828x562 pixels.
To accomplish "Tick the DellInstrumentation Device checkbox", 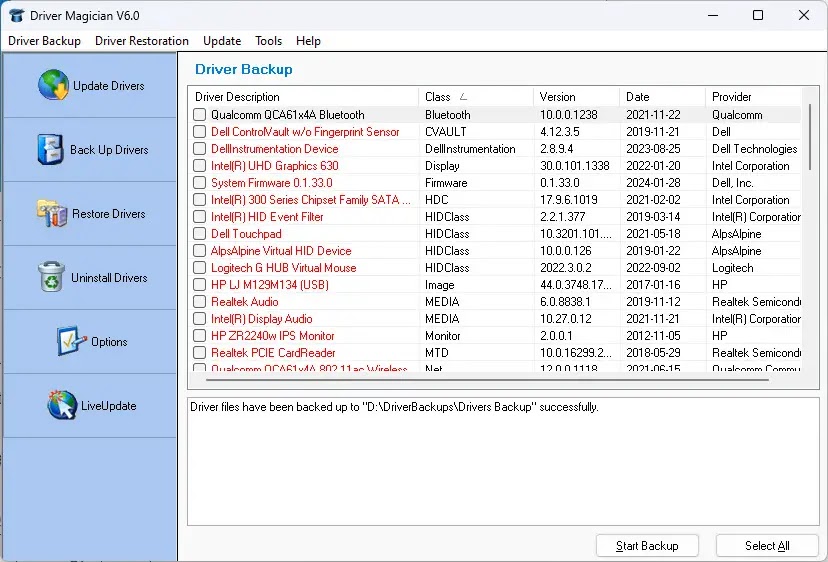I will [x=199, y=148].
